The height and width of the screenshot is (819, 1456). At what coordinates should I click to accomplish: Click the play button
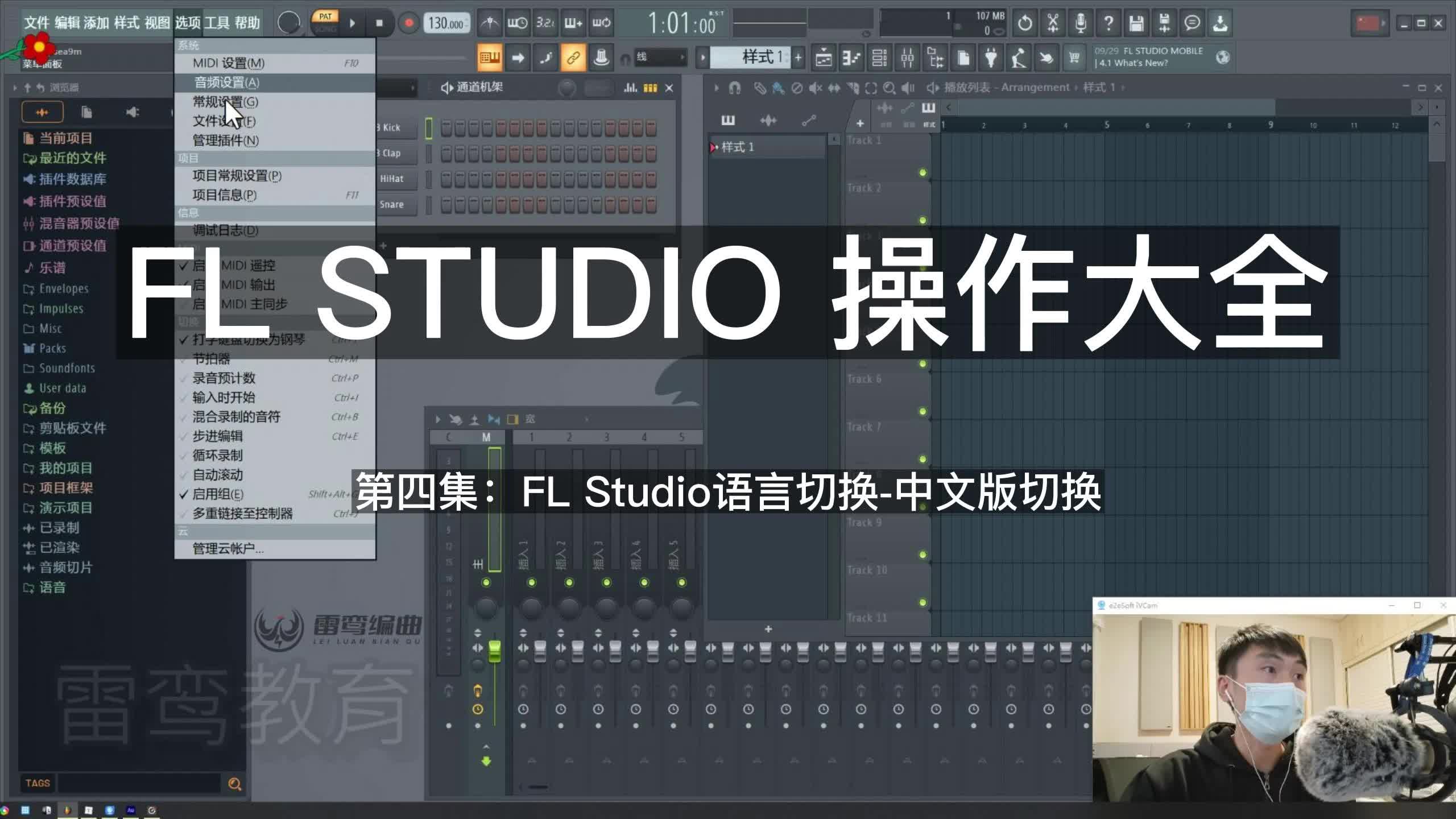[x=352, y=23]
